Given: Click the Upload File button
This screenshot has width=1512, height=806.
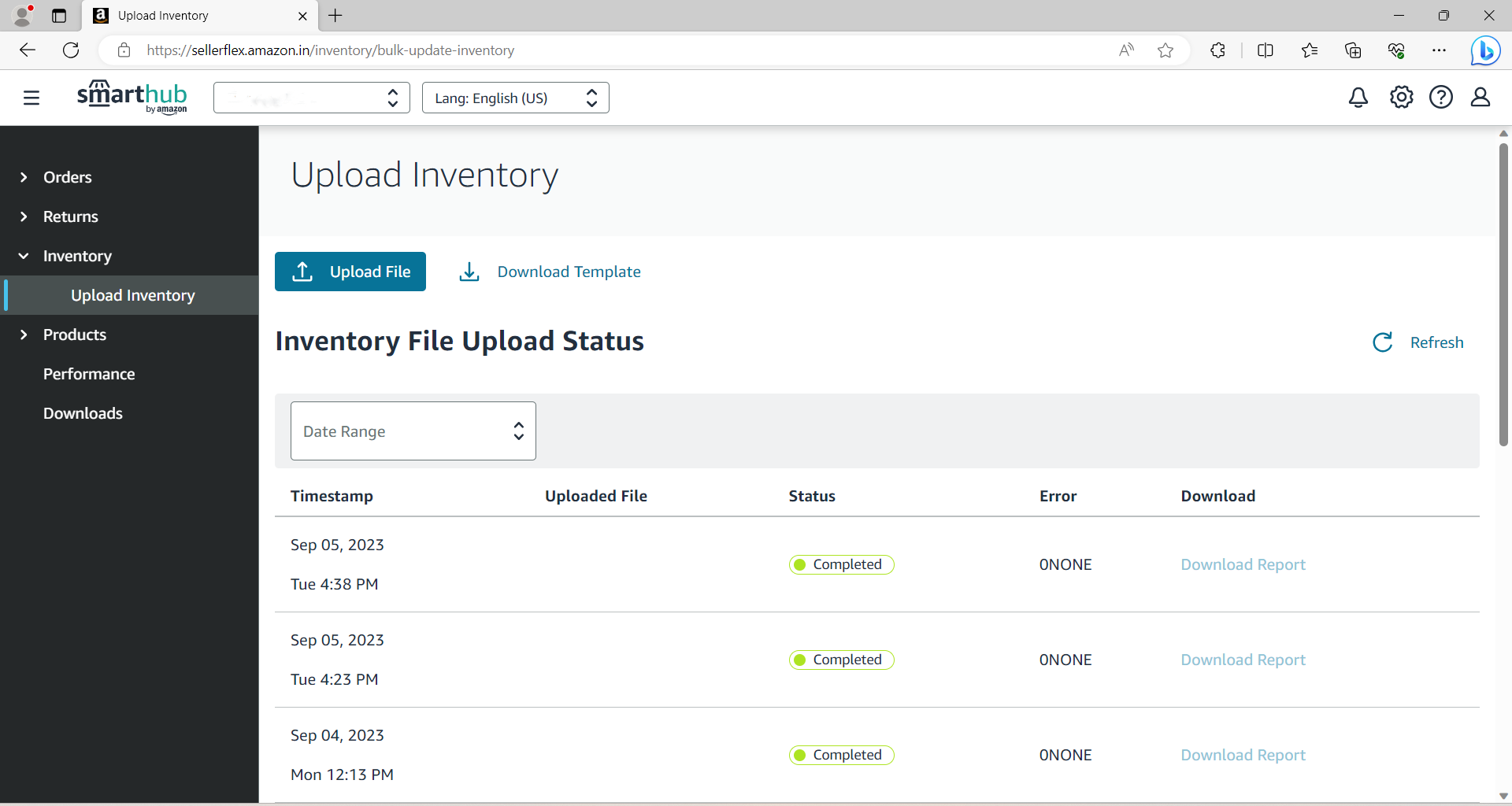Looking at the screenshot, I should (x=350, y=272).
